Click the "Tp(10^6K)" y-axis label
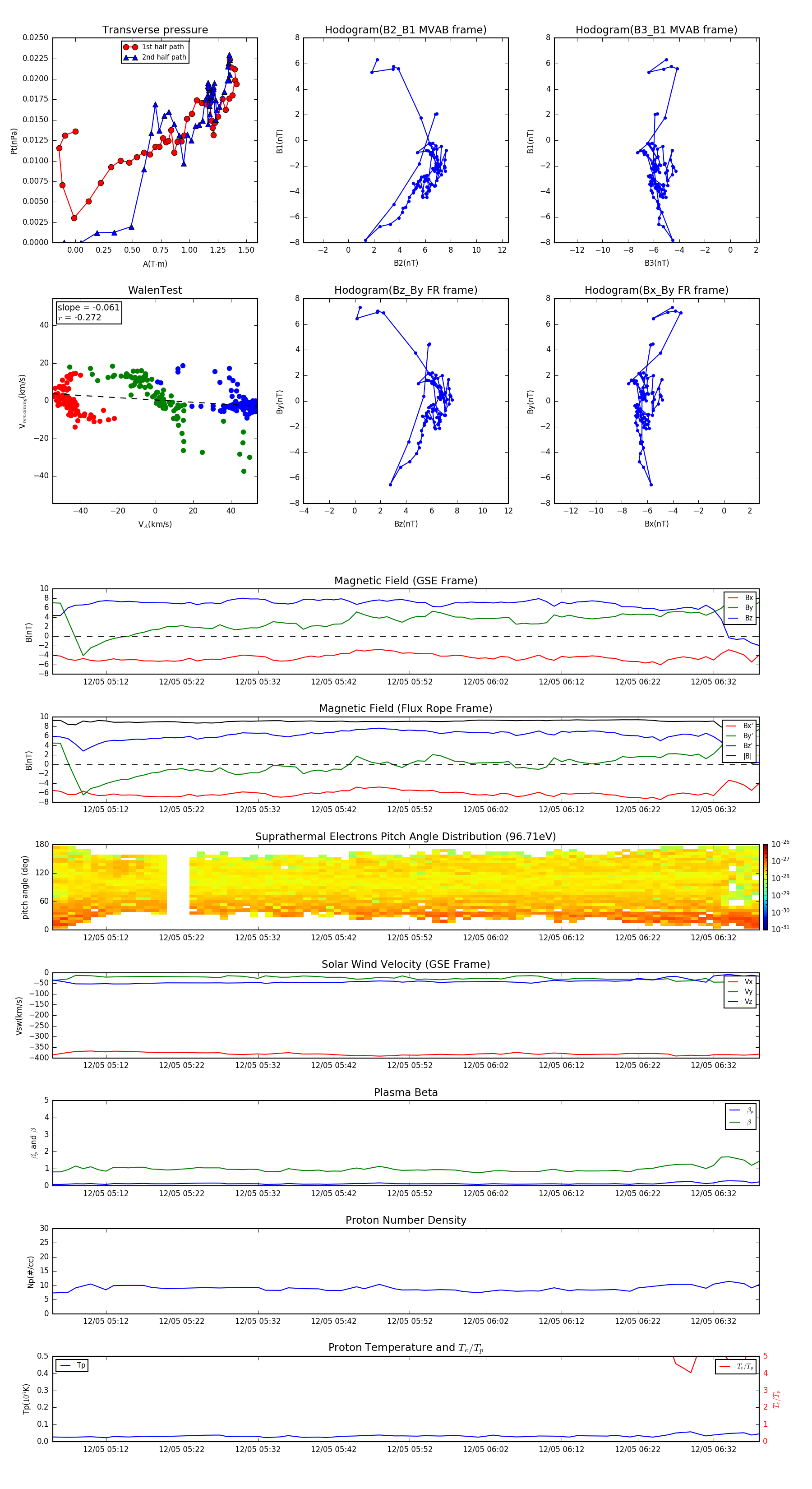812x1489 pixels. pyautogui.click(x=26, y=1399)
